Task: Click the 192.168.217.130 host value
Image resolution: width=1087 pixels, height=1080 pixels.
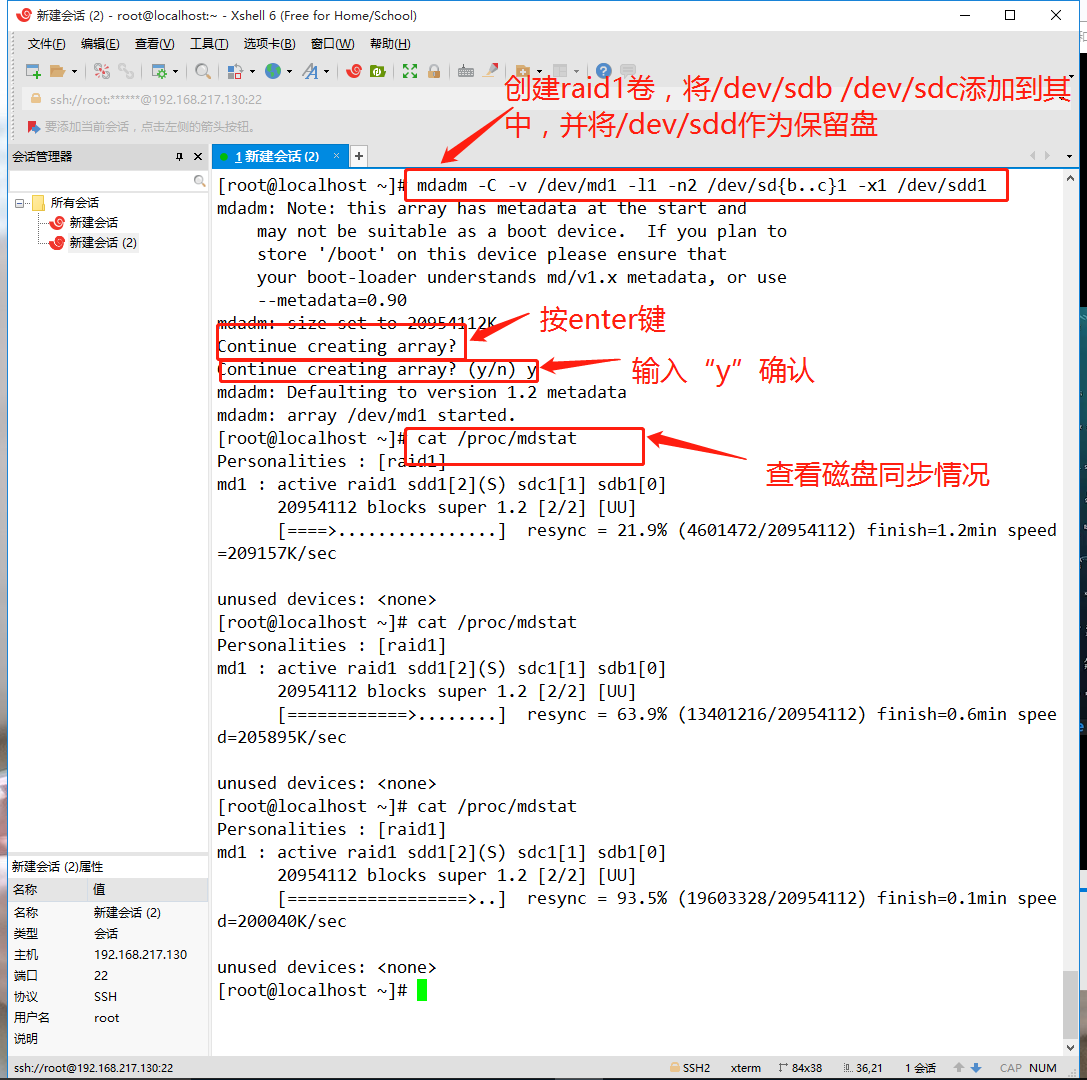Action: coord(141,955)
